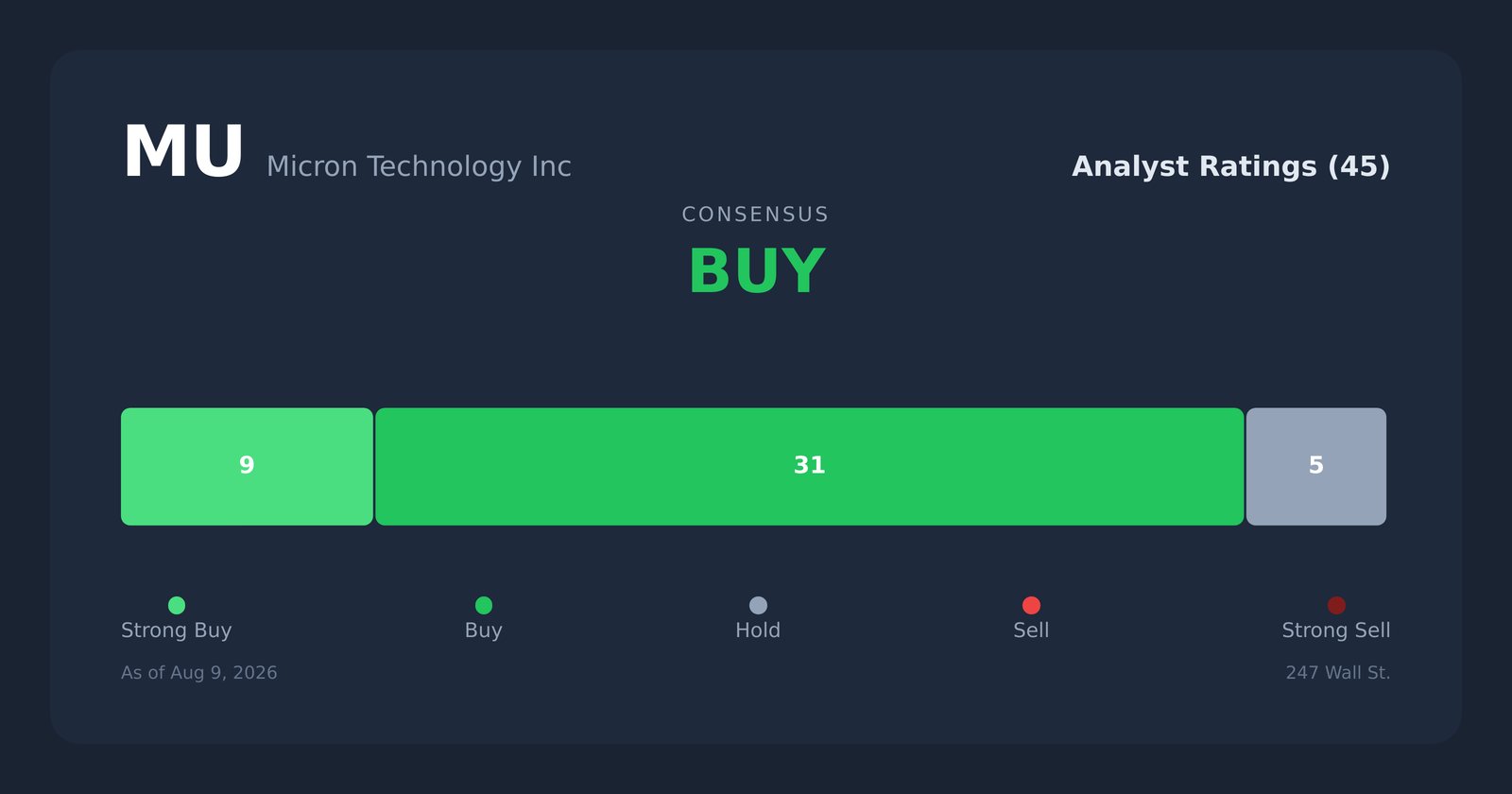Click the Analyst Ratings (45) heading
Image resolution: width=1512 pixels, height=794 pixels.
[1230, 167]
